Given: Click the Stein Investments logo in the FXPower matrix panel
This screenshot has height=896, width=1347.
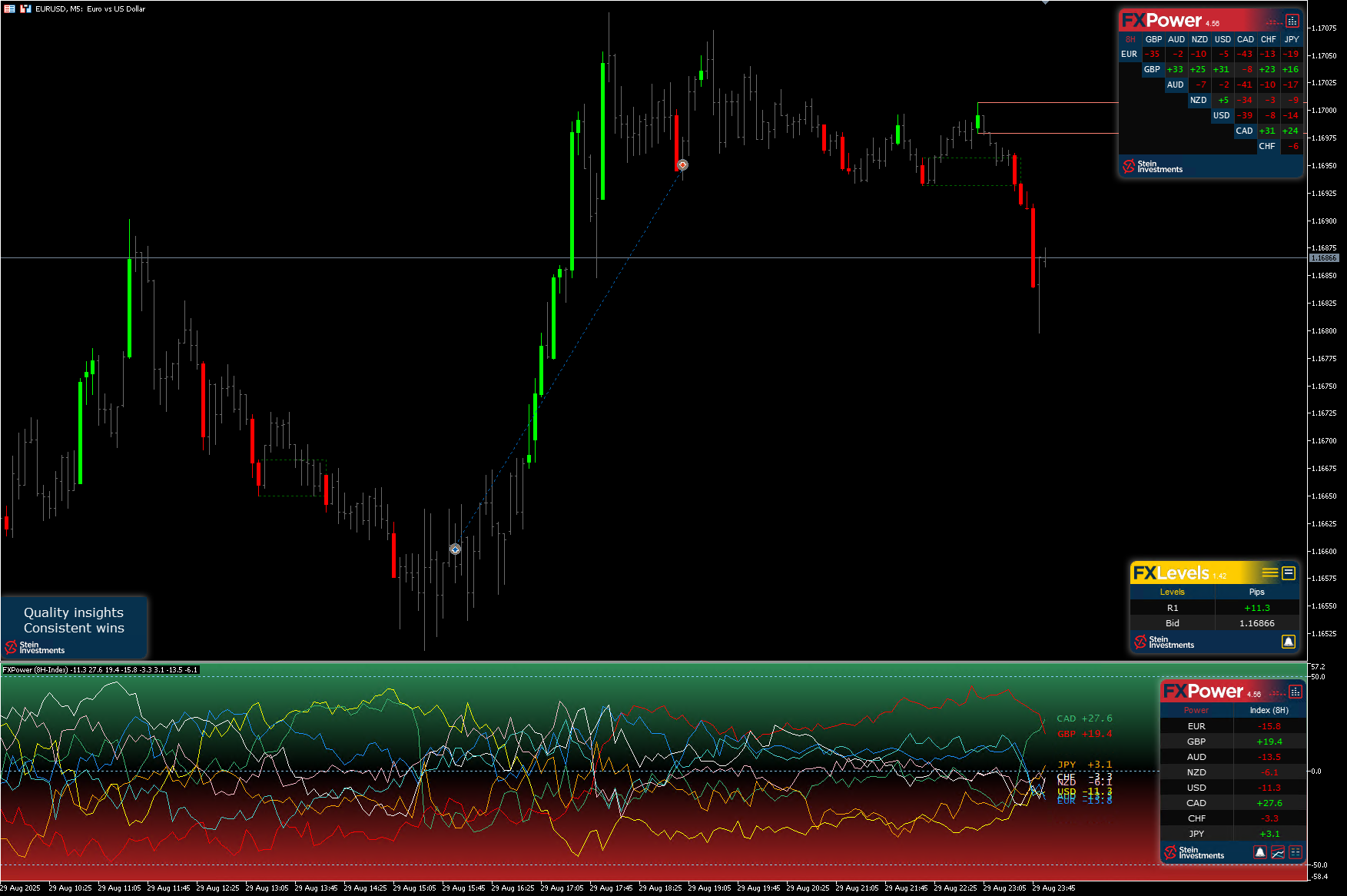Looking at the screenshot, I should (1153, 166).
